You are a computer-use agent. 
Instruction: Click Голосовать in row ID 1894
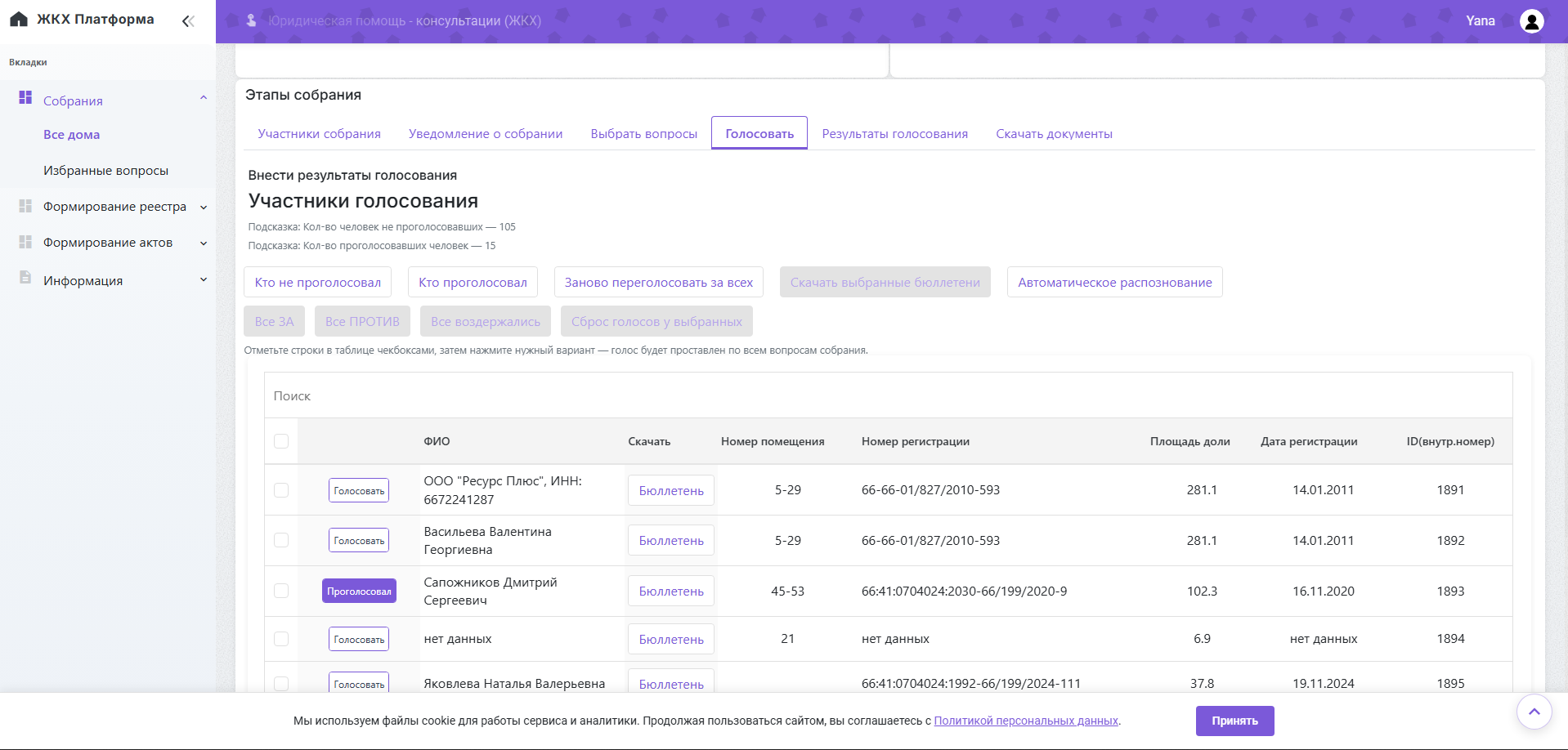[x=359, y=639]
